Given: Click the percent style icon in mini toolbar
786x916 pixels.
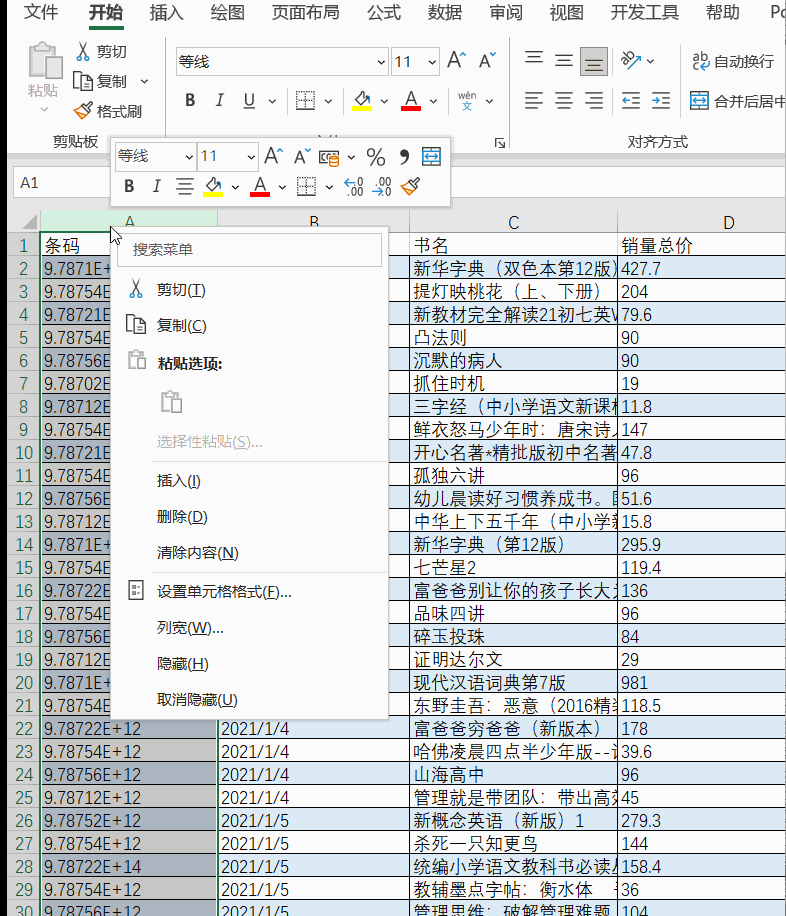Looking at the screenshot, I should tap(376, 157).
